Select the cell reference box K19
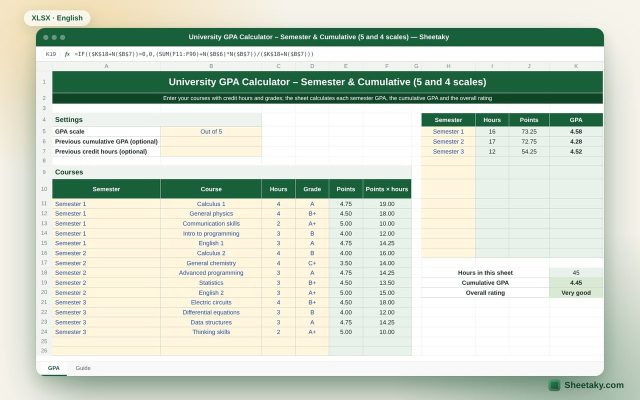This screenshot has width=640, height=400. tap(51, 54)
